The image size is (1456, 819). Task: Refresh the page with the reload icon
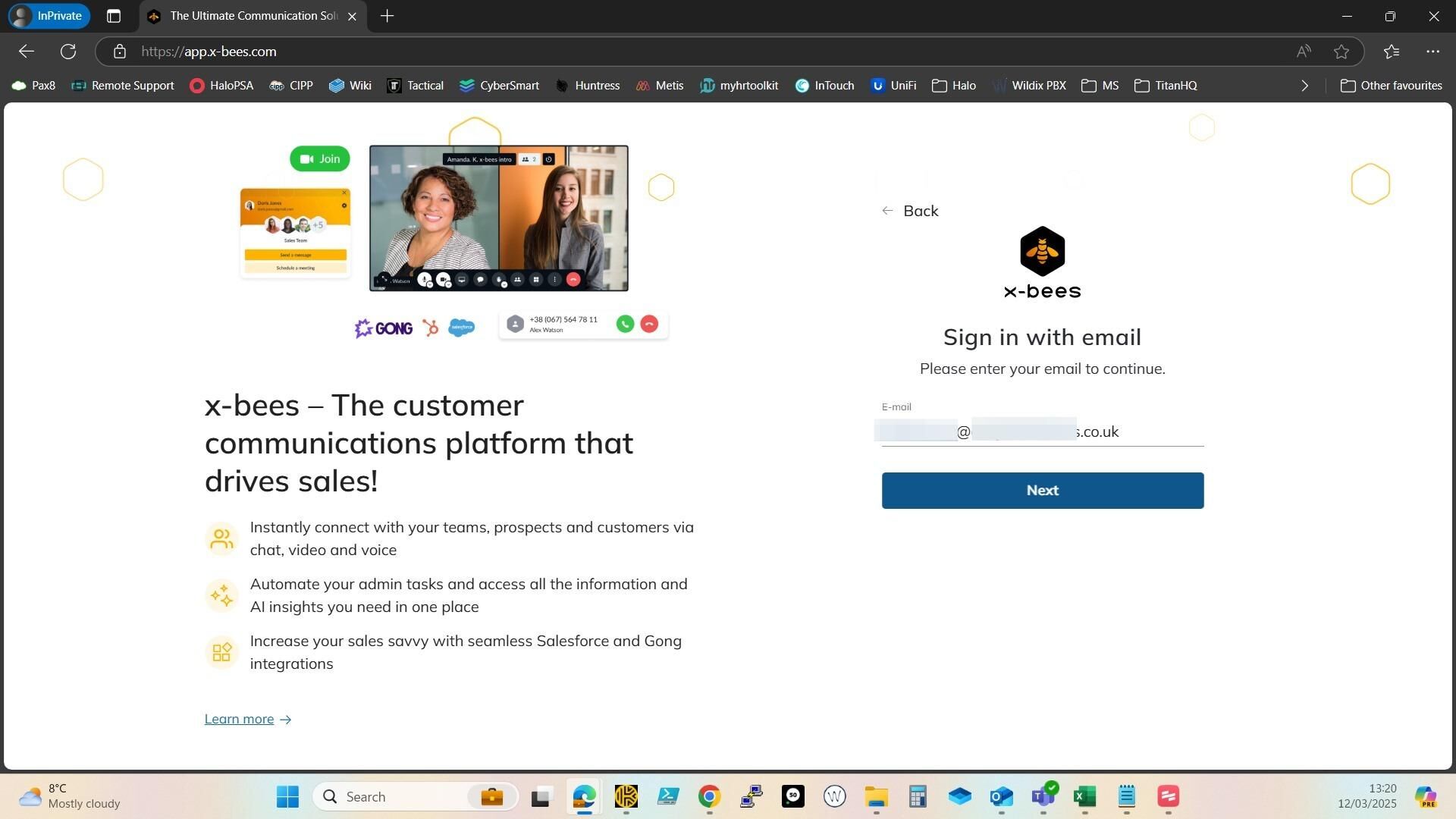click(68, 52)
